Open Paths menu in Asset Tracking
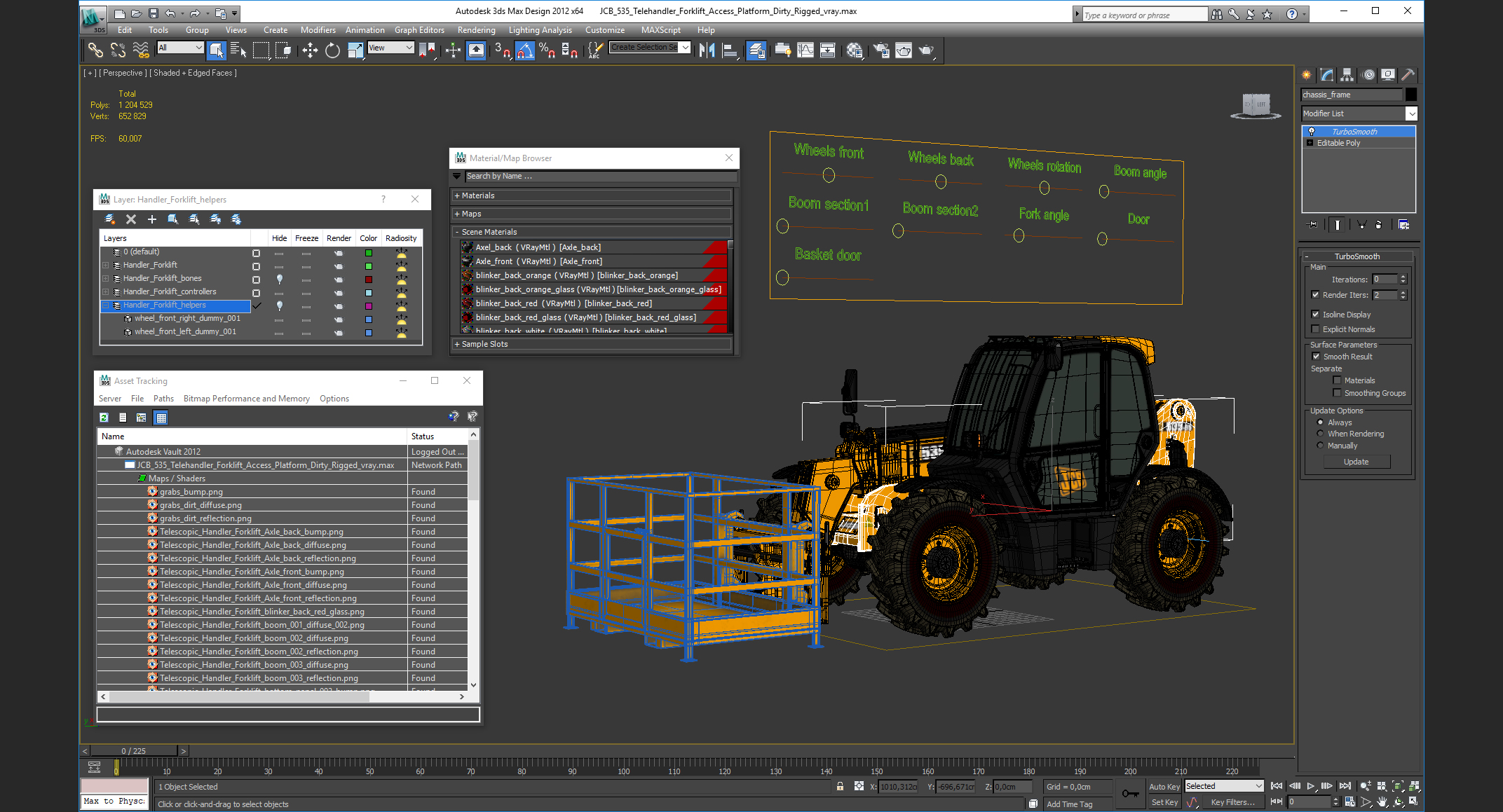The height and width of the screenshot is (812, 1503). 163,399
